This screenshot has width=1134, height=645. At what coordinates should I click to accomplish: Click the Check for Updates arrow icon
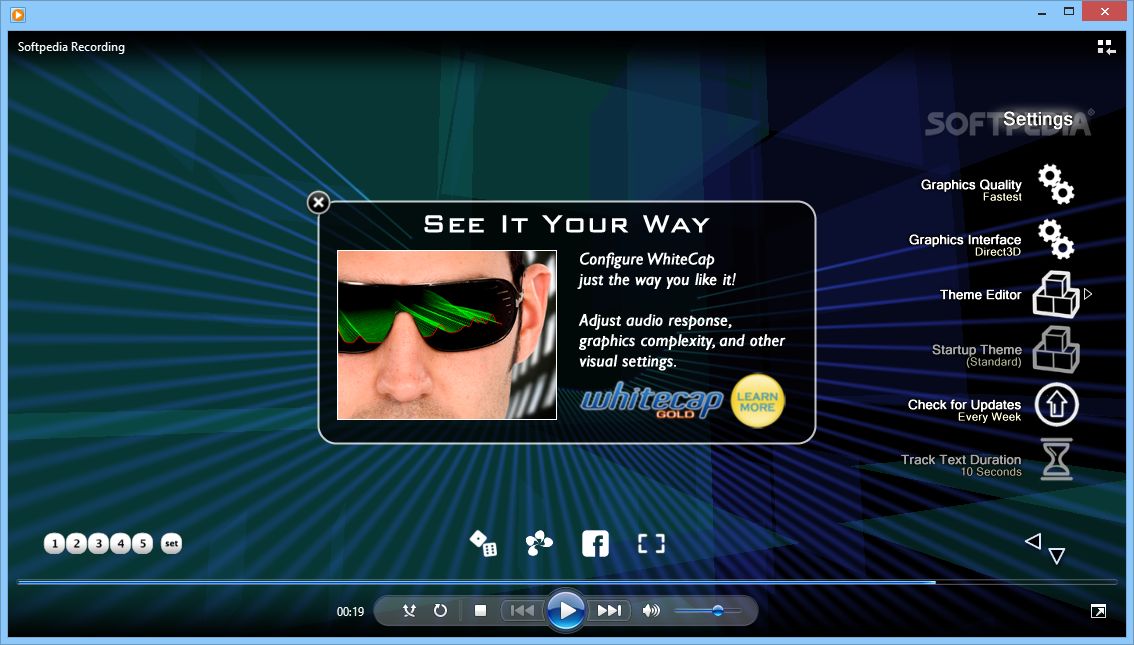1056,404
